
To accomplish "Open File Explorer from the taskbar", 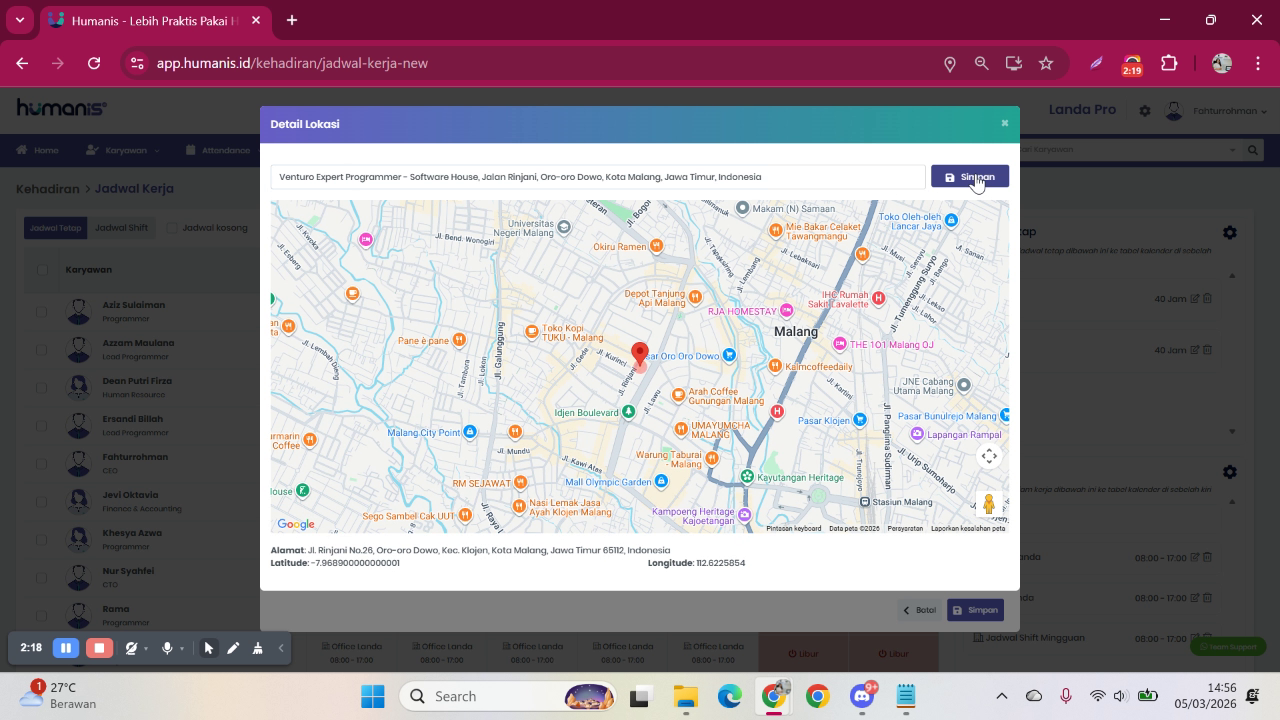I will (685, 696).
